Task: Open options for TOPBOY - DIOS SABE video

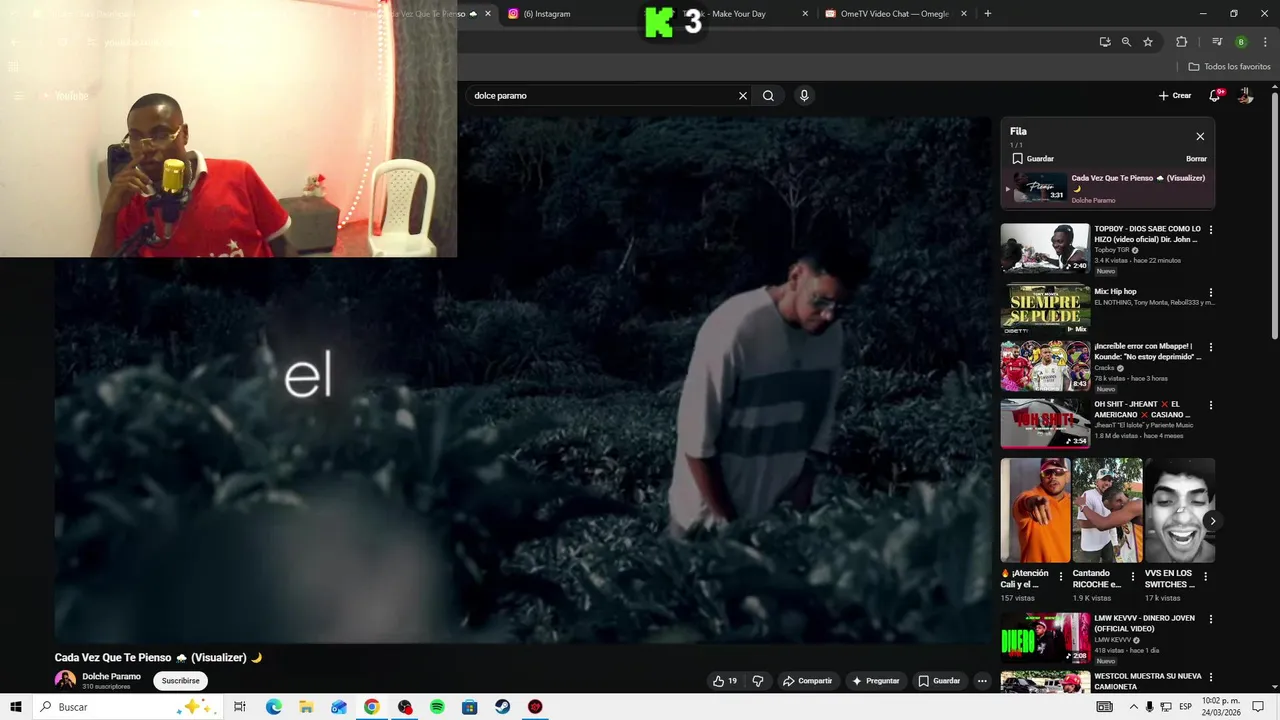Action: (1211, 230)
